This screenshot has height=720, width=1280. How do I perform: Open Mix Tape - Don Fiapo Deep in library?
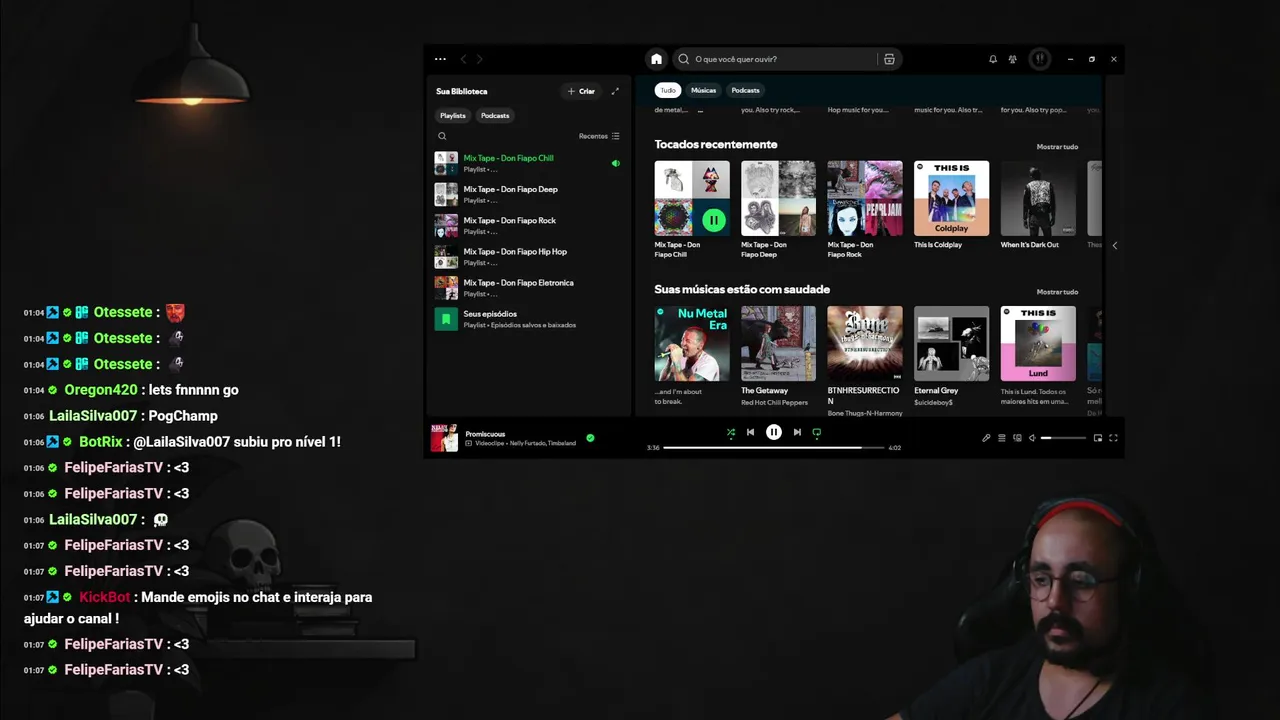527,194
